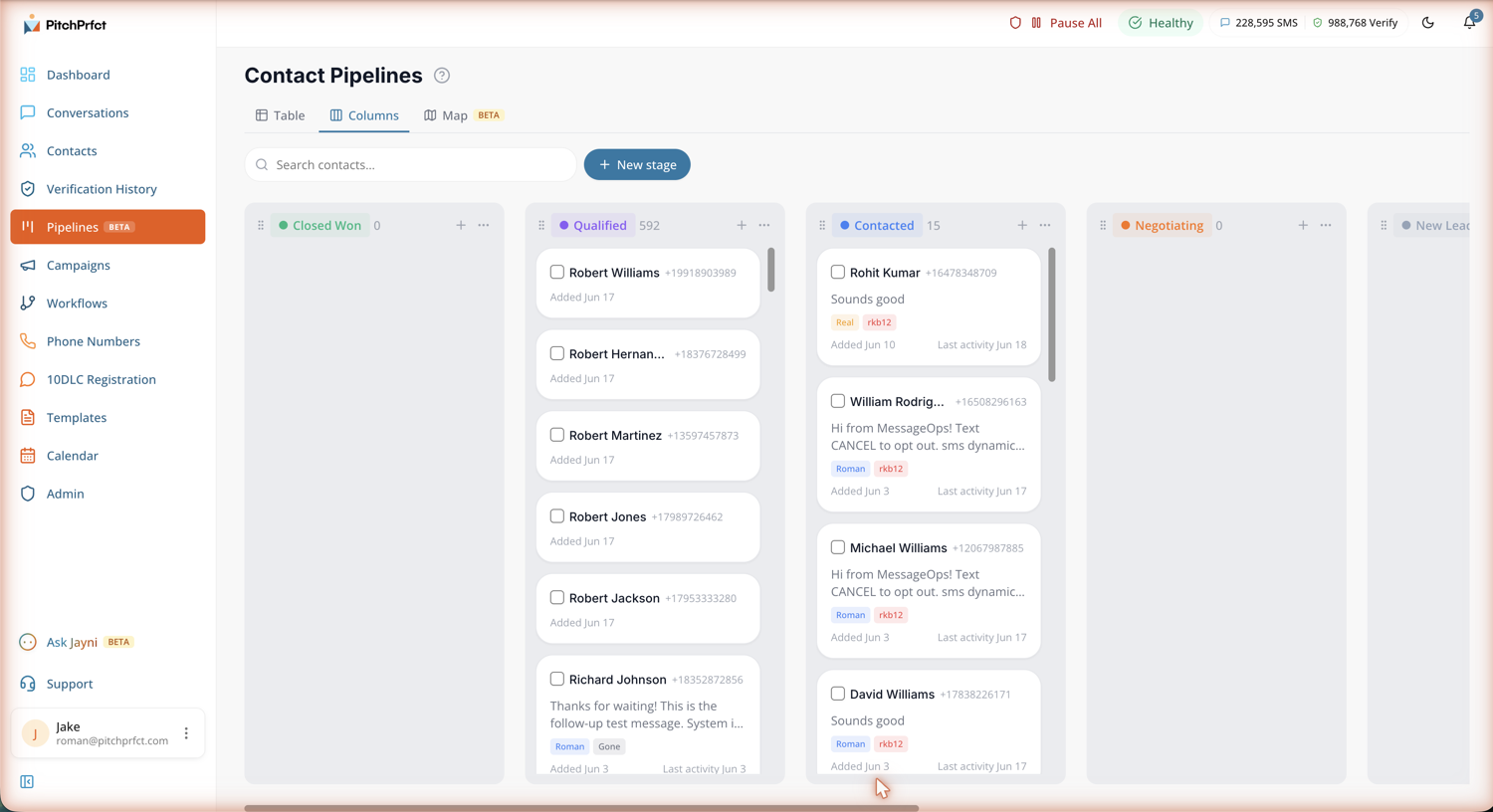Open Closed Won stage options menu
Viewport: 1493px width, 812px height.
click(484, 226)
